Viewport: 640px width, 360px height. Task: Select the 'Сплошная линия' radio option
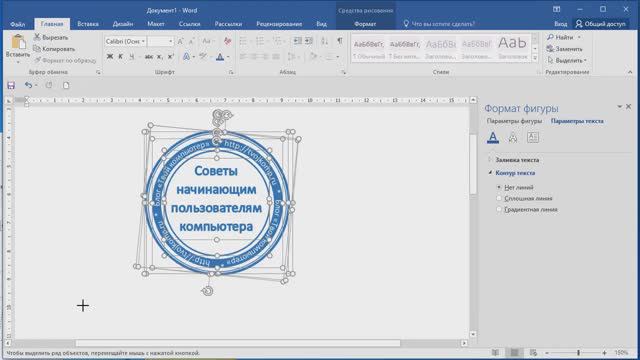pos(499,198)
